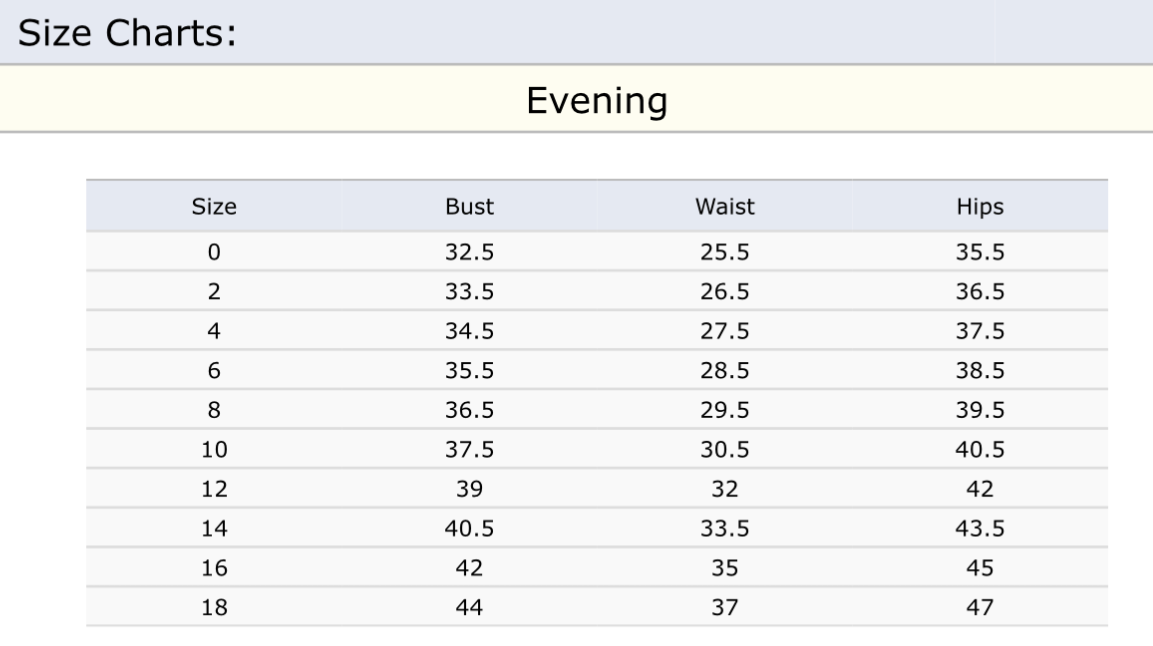
Task: Click the Waist column header
Action: [x=724, y=207]
